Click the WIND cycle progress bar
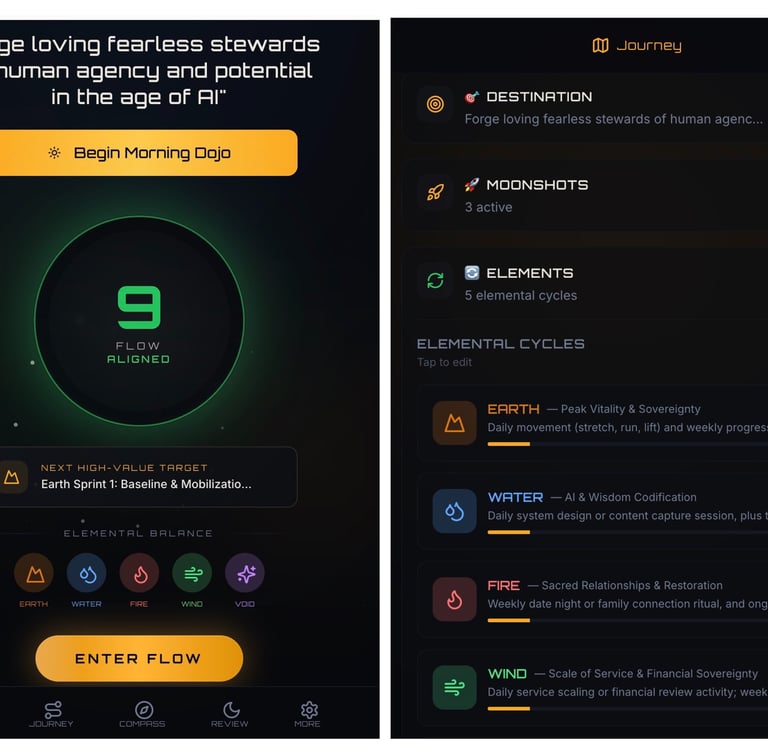This screenshot has height=750, width=768. click(628, 708)
